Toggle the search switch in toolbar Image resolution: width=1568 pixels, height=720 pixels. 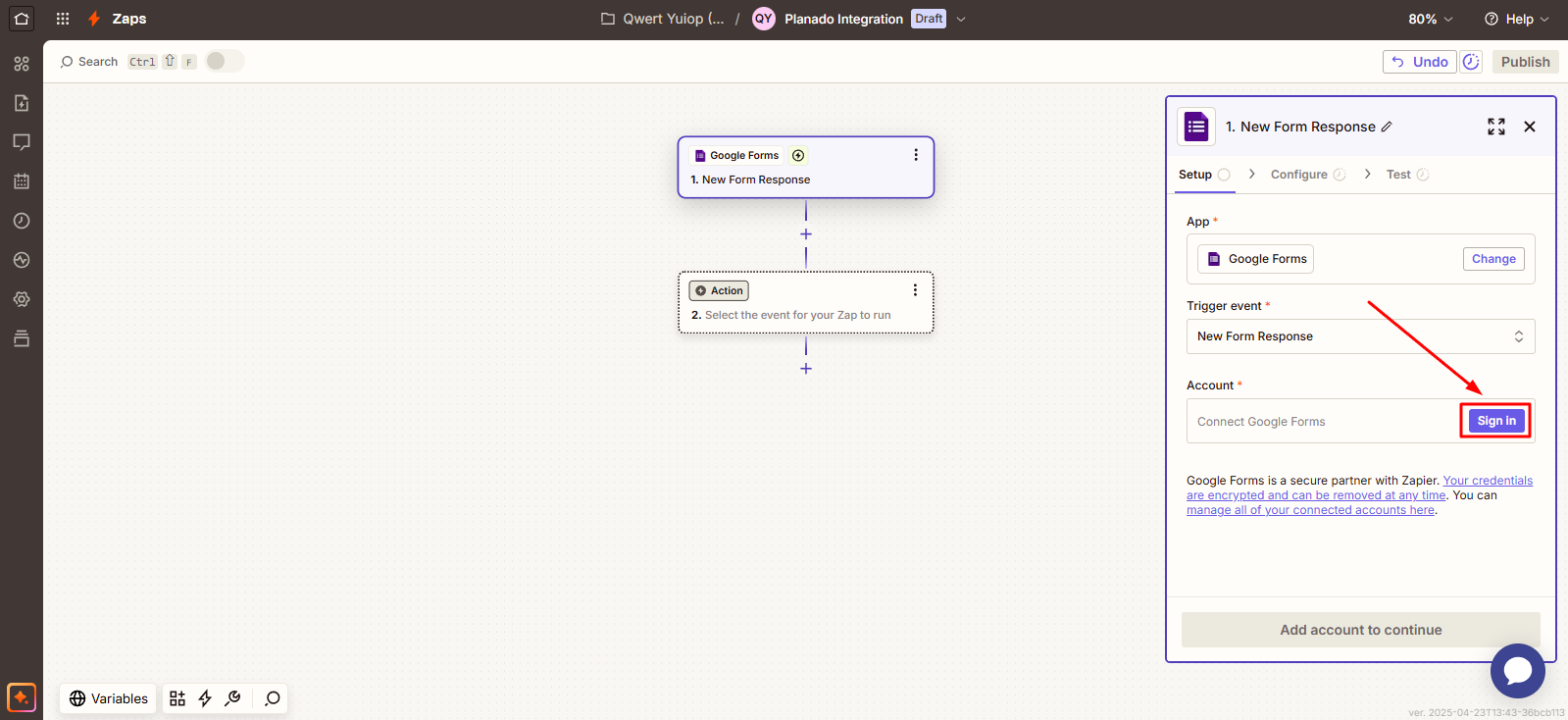click(x=225, y=61)
